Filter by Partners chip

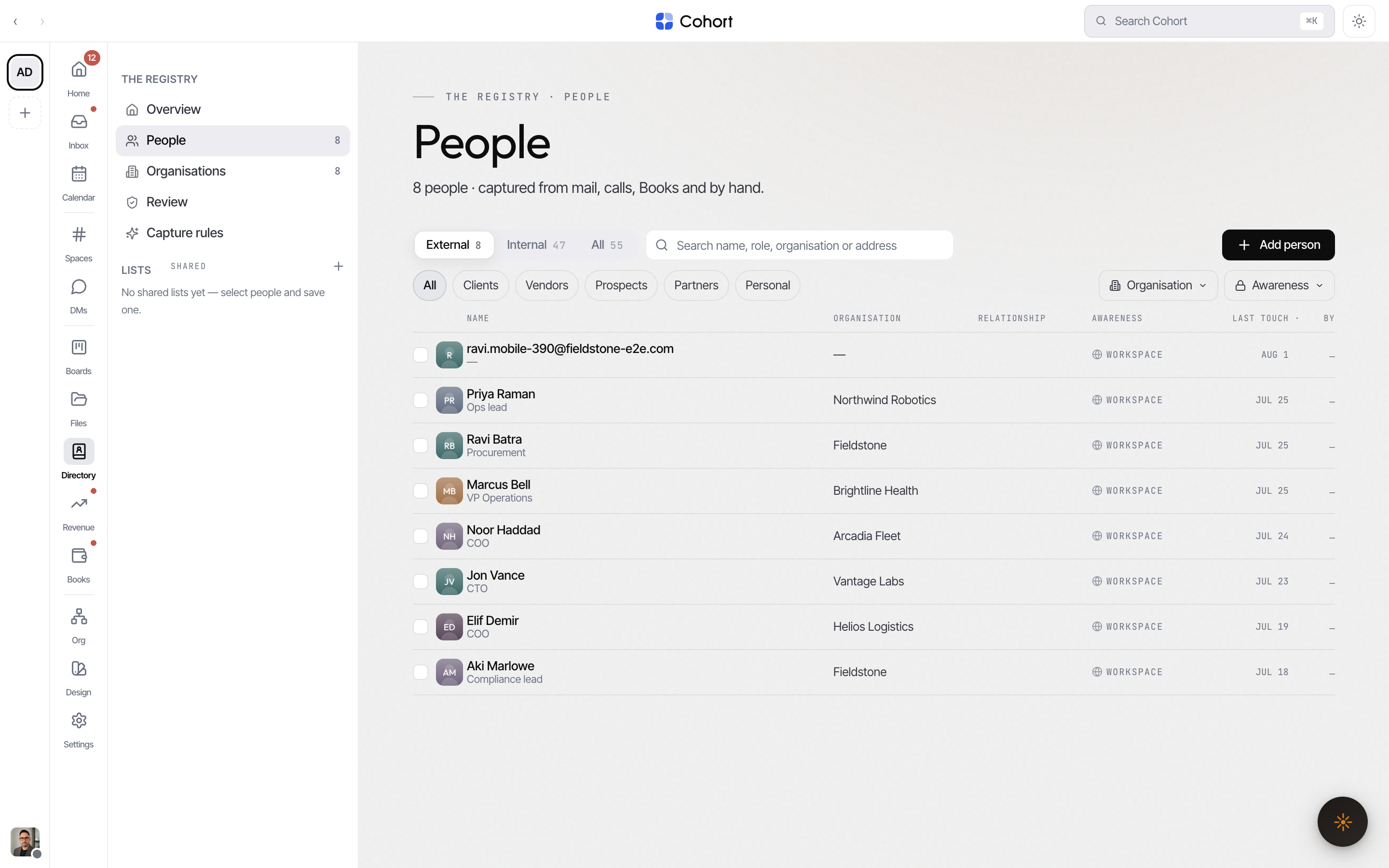pyautogui.click(x=695, y=285)
